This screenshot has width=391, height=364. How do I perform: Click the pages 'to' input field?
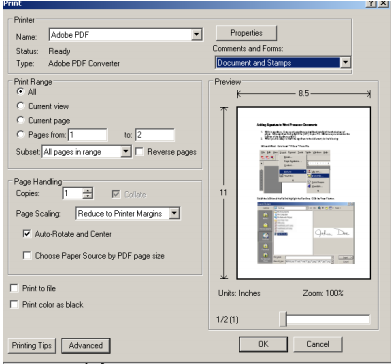click(155, 135)
